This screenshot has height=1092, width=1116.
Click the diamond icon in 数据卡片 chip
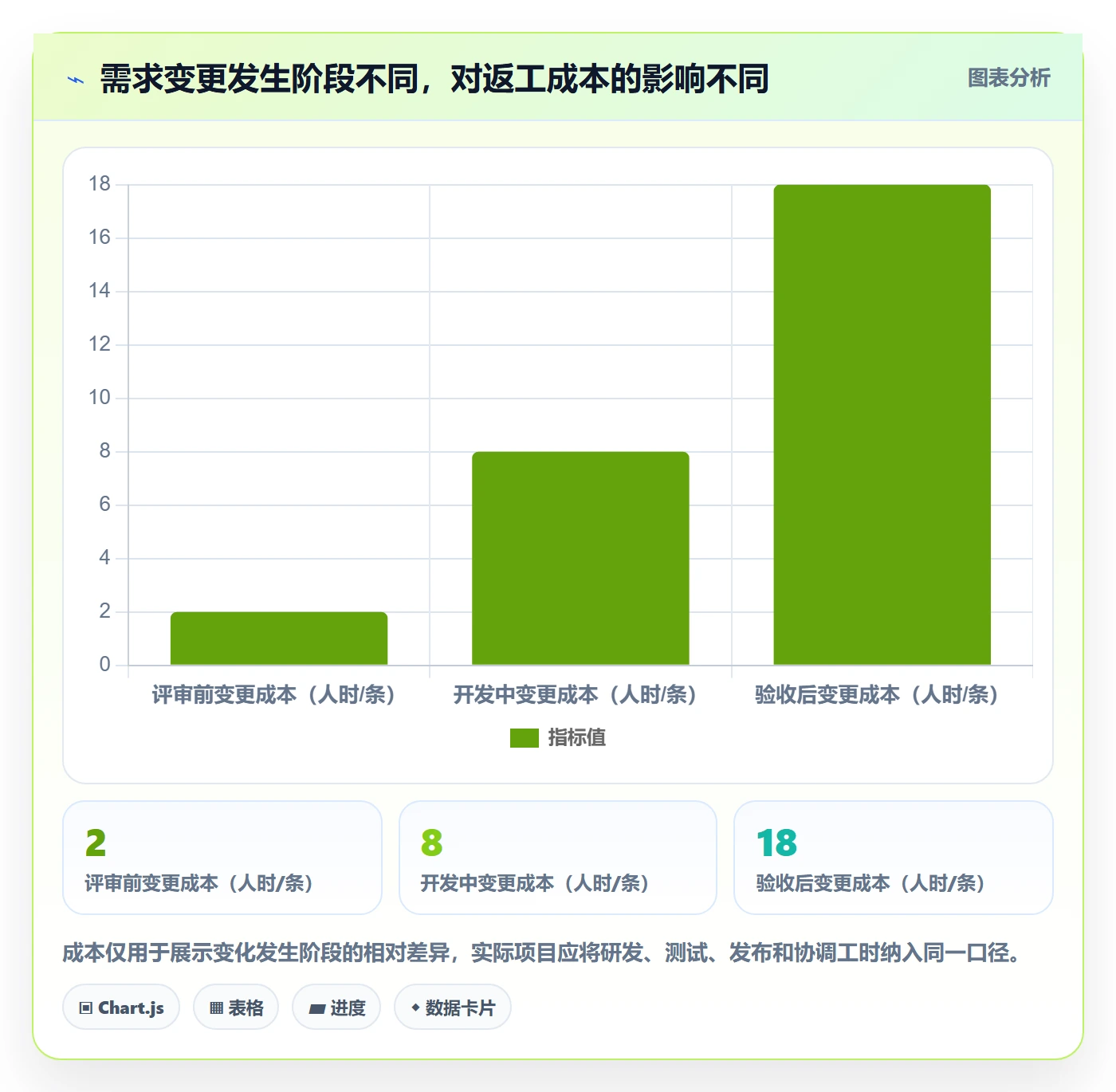coord(415,1008)
